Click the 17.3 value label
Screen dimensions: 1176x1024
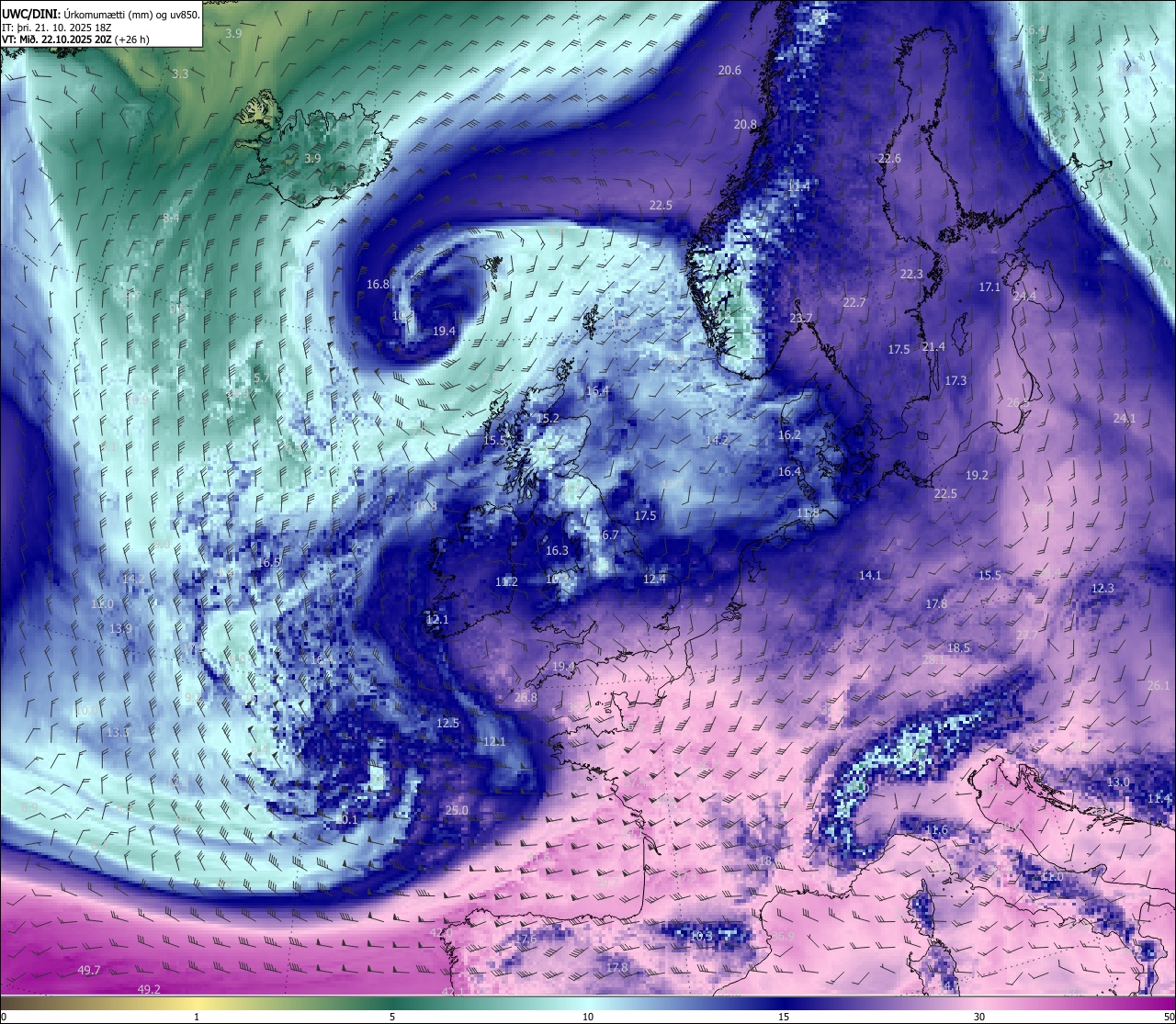(955, 381)
